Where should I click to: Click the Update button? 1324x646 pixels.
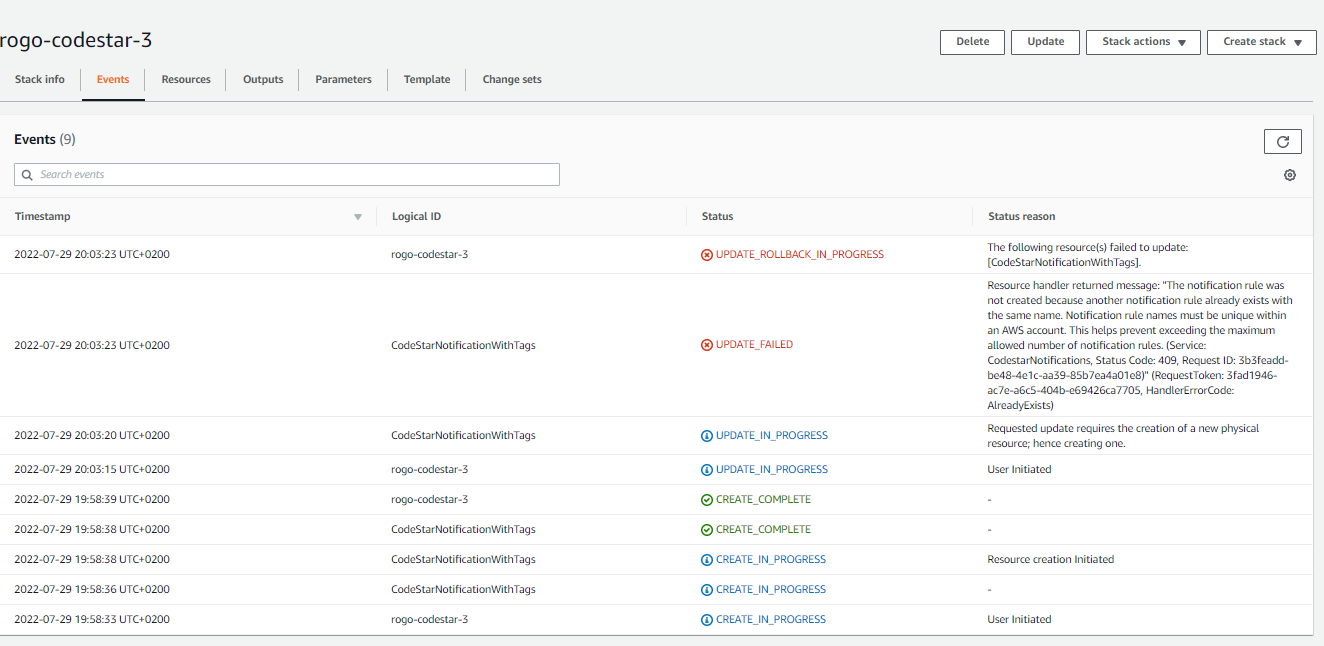tap(1045, 42)
